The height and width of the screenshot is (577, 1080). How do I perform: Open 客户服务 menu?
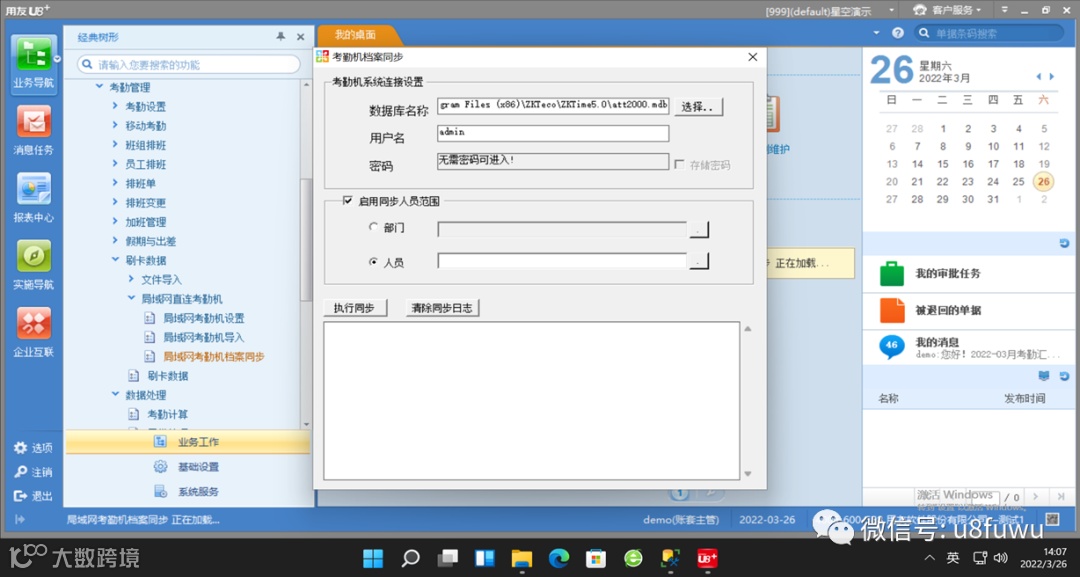(947, 10)
